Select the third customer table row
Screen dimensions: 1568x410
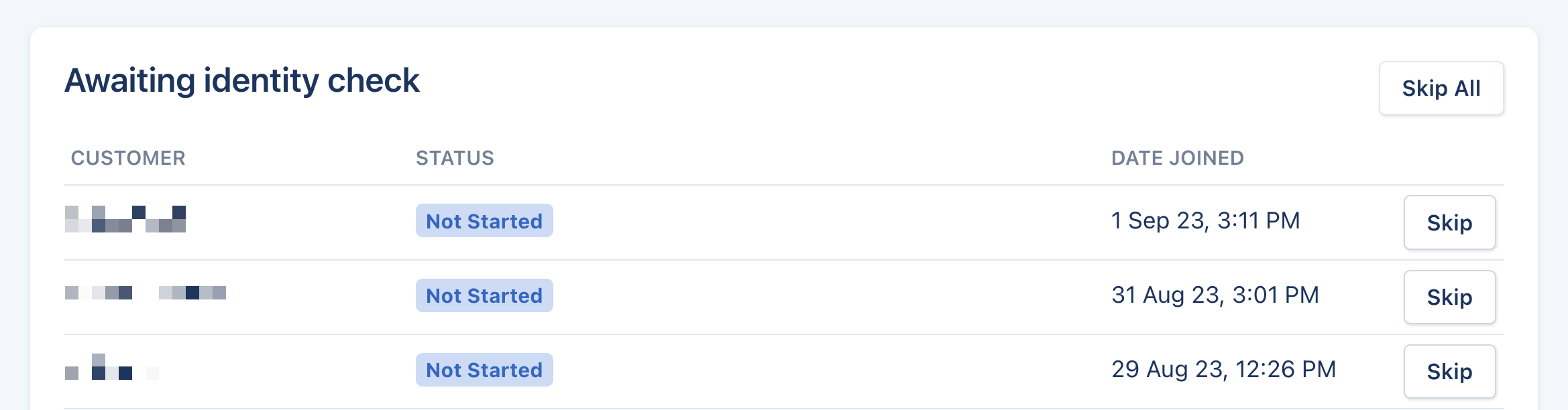click(x=805, y=371)
